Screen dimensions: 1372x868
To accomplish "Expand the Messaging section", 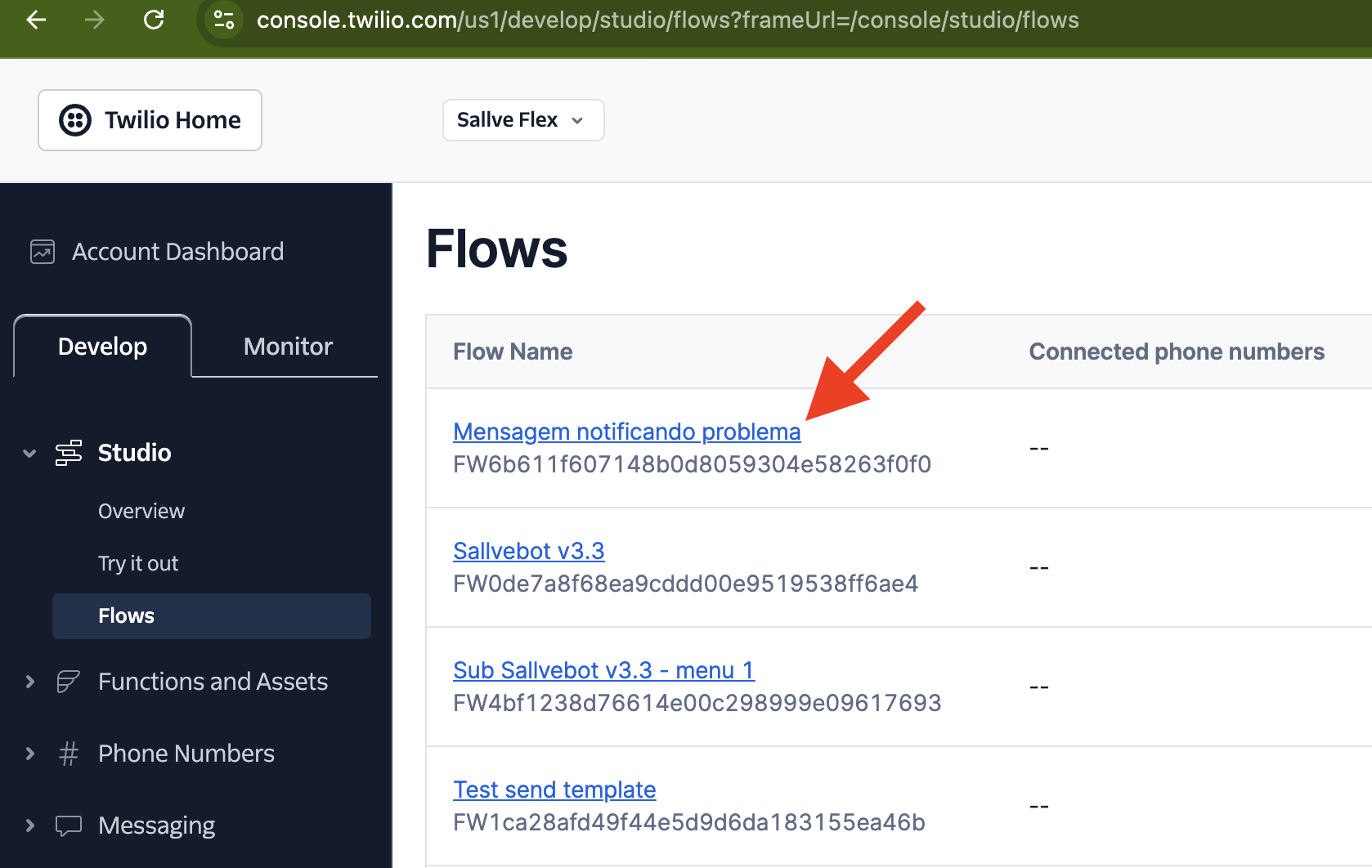I will [x=29, y=825].
